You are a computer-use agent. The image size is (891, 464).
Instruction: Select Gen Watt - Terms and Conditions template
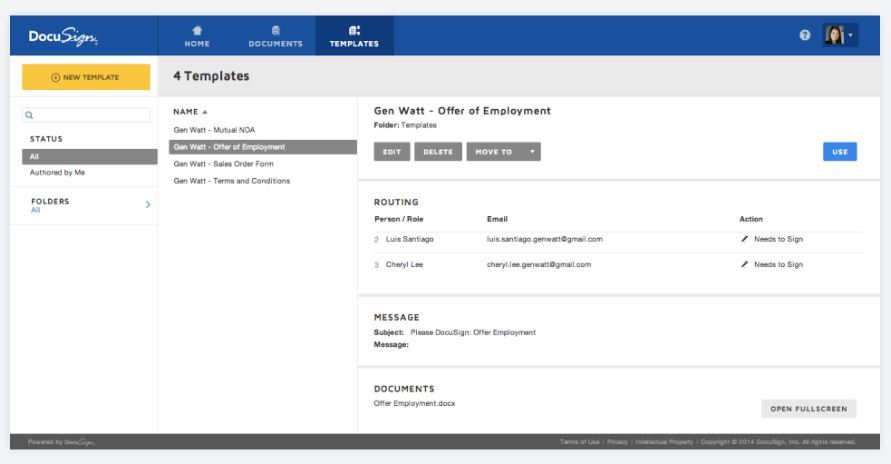(232, 181)
